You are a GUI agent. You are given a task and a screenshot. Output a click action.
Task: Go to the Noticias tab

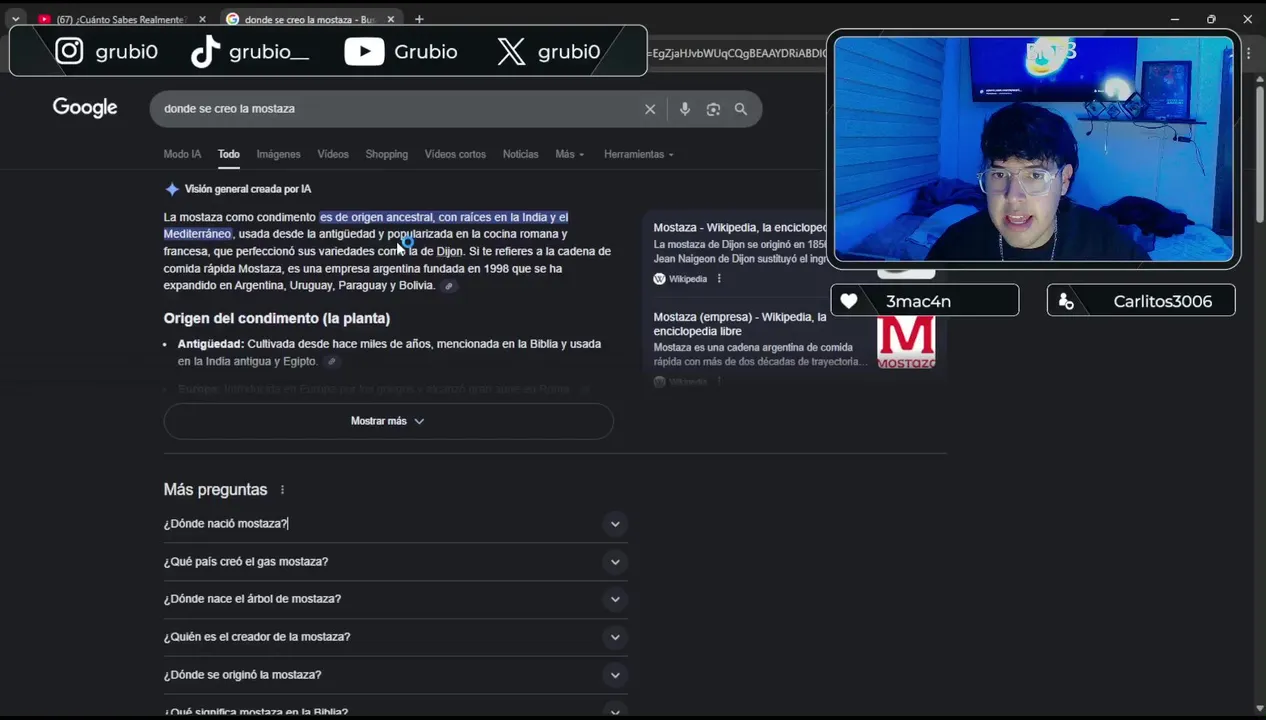point(520,154)
